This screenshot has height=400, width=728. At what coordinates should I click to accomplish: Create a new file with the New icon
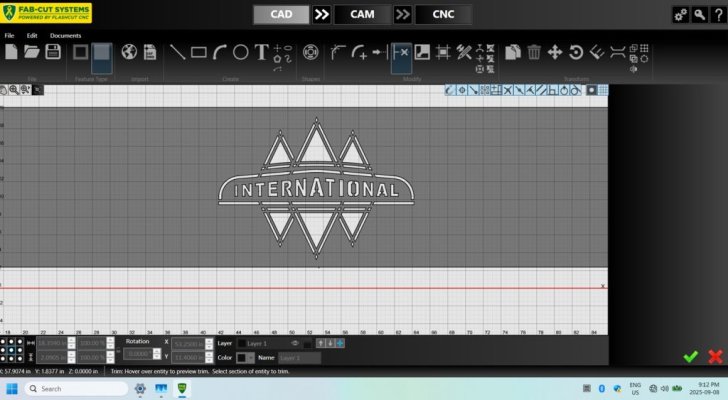(x=11, y=52)
